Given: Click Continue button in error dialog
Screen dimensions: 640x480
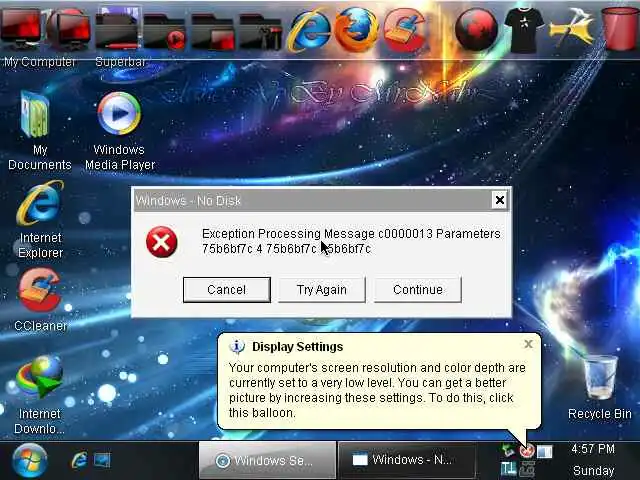Looking at the screenshot, I should pyautogui.click(x=418, y=290).
